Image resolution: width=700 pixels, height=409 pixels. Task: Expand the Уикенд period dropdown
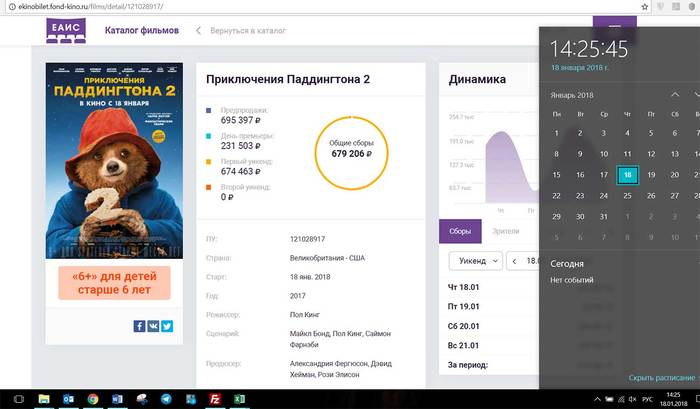pos(476,261)
